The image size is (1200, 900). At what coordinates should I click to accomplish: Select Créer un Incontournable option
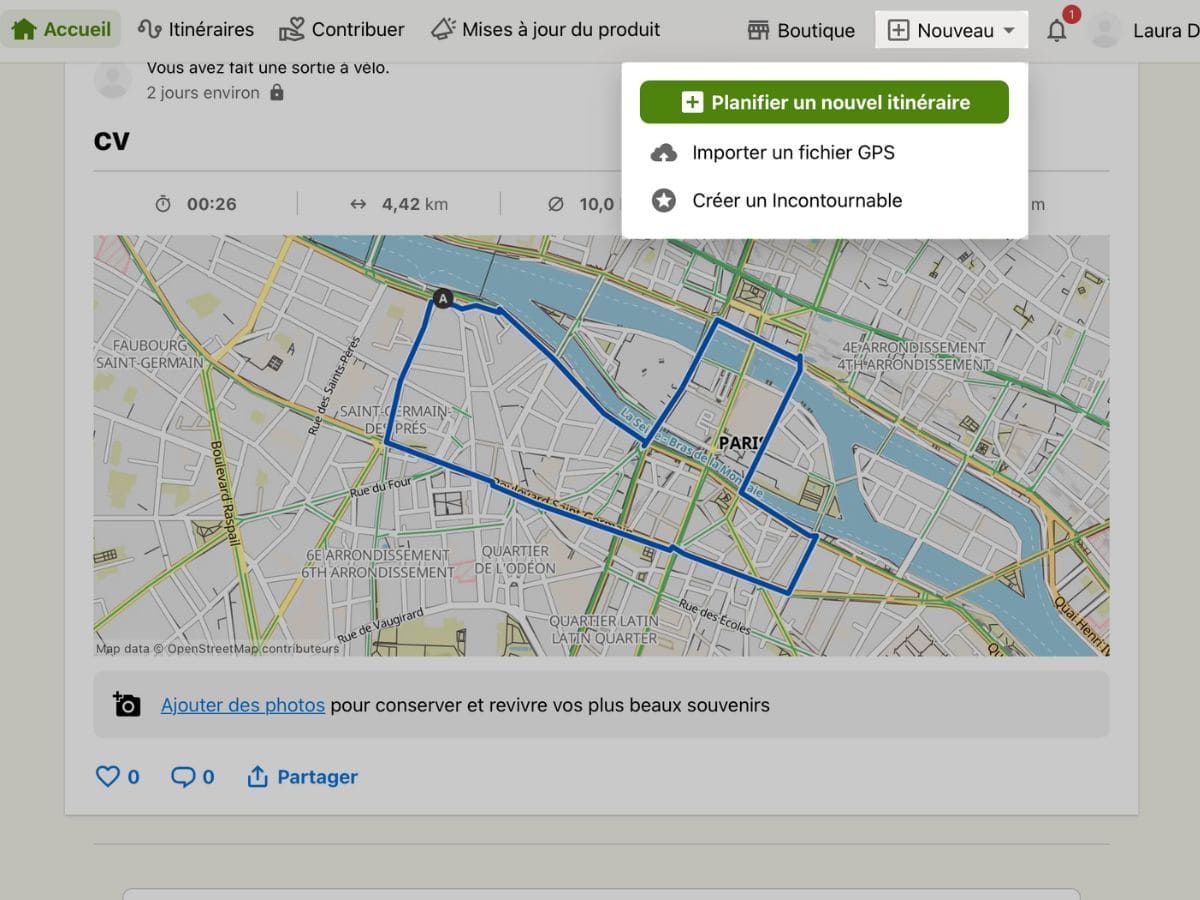click(796, 201)
